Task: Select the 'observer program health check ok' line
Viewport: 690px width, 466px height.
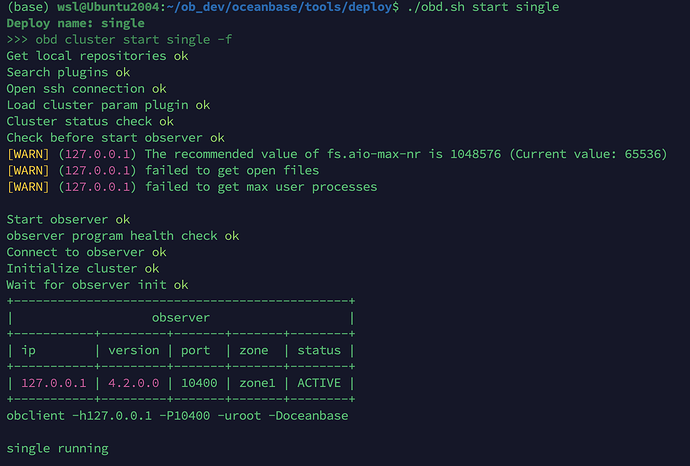Action: tap(123, 235)
